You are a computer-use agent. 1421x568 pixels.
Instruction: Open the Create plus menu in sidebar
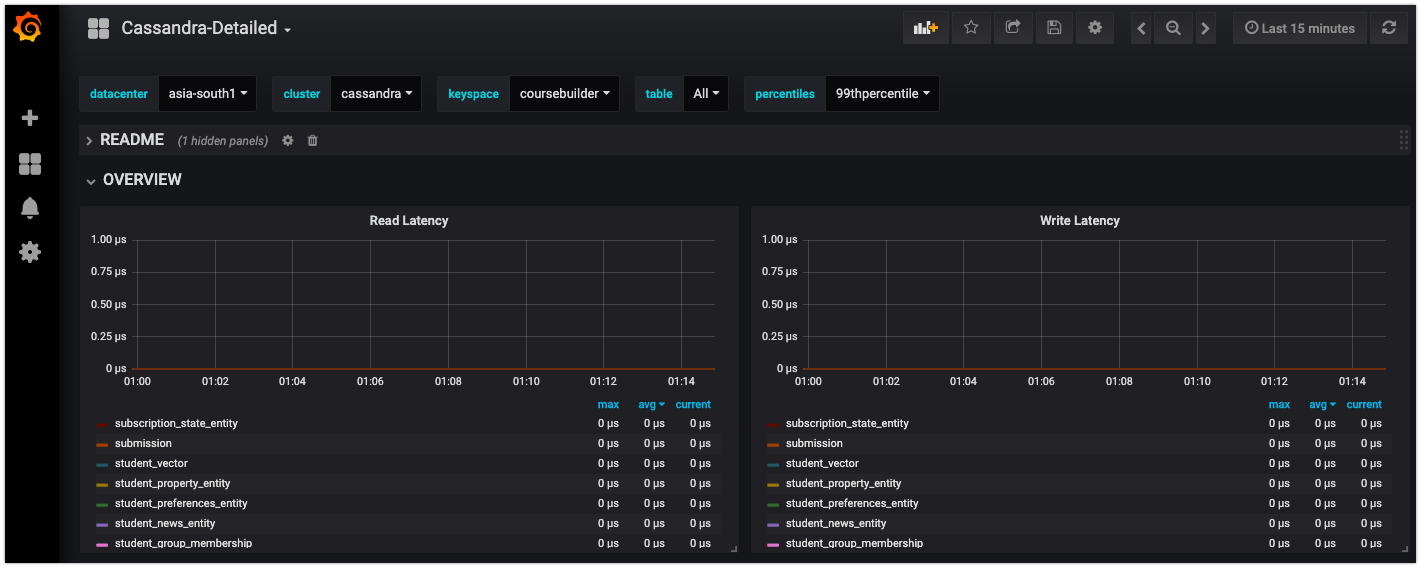point(30,118)
